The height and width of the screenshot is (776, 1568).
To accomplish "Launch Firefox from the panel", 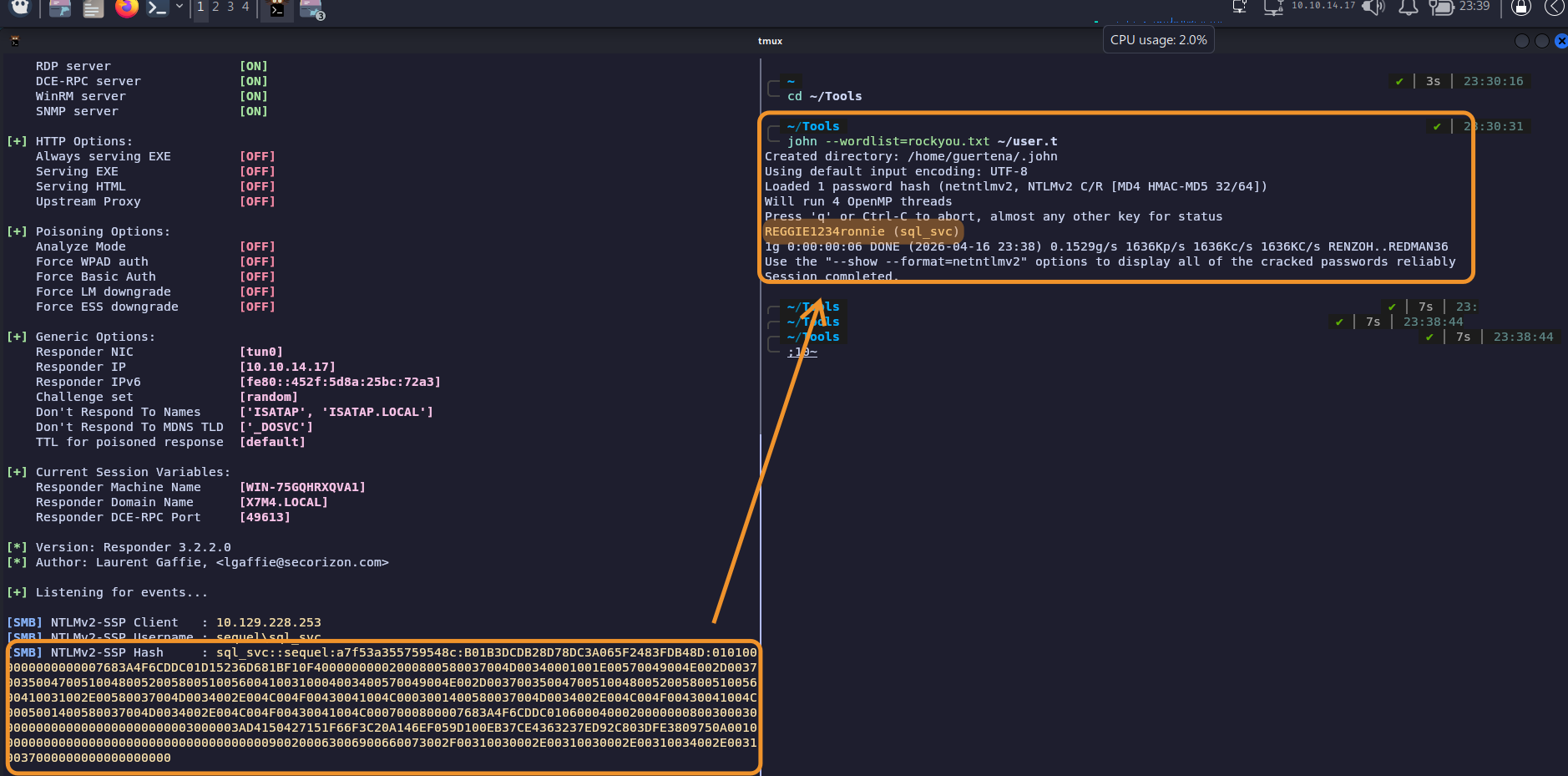I will [x=127, y=8].
